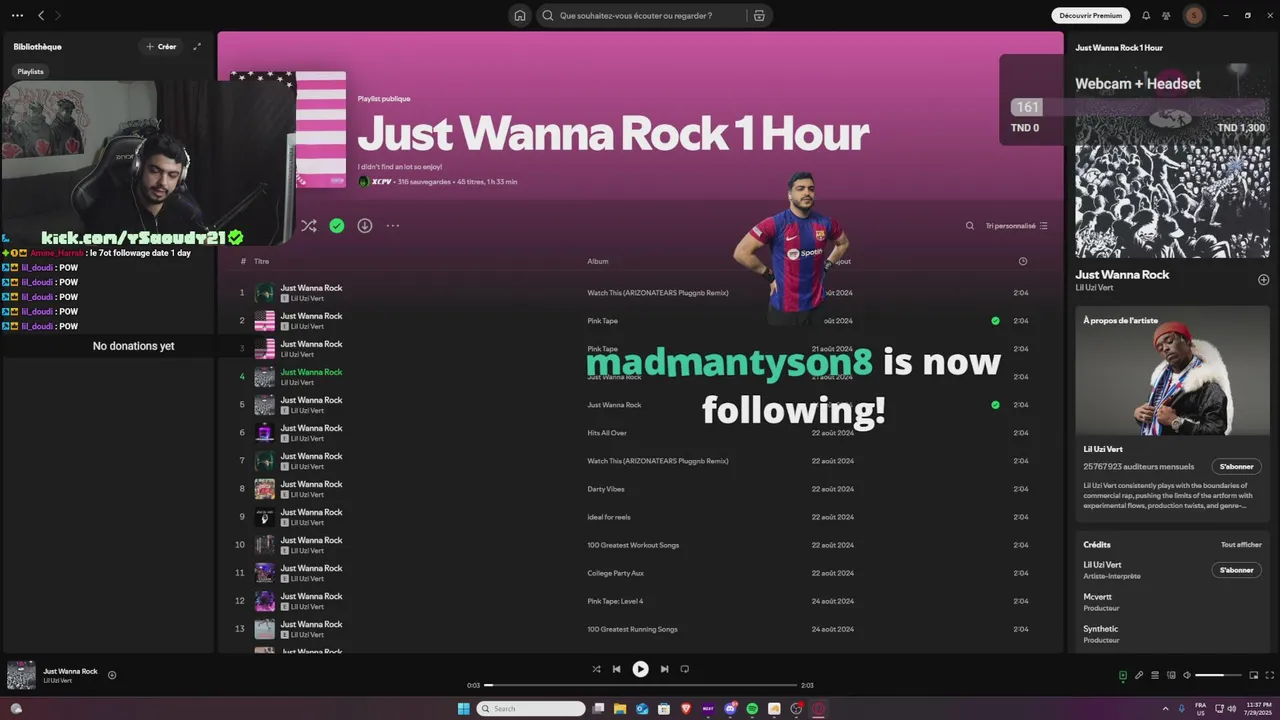Toggle green saved check on track row 5
The image size is (1280, 720).
point(995,405)
